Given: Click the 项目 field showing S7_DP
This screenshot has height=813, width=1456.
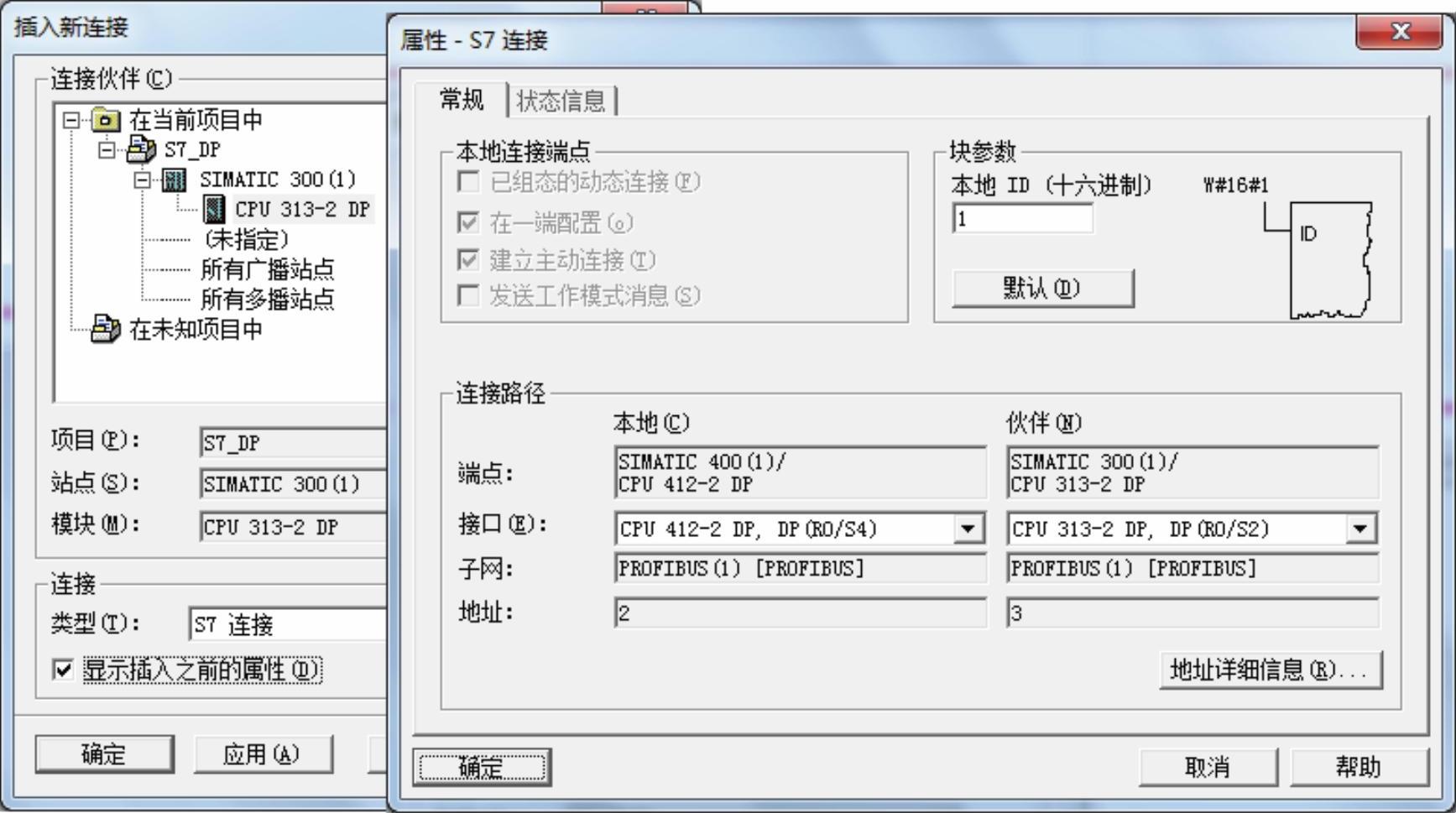Looking at the screenshot, I should pyautogui.click(x=294, y=443).
